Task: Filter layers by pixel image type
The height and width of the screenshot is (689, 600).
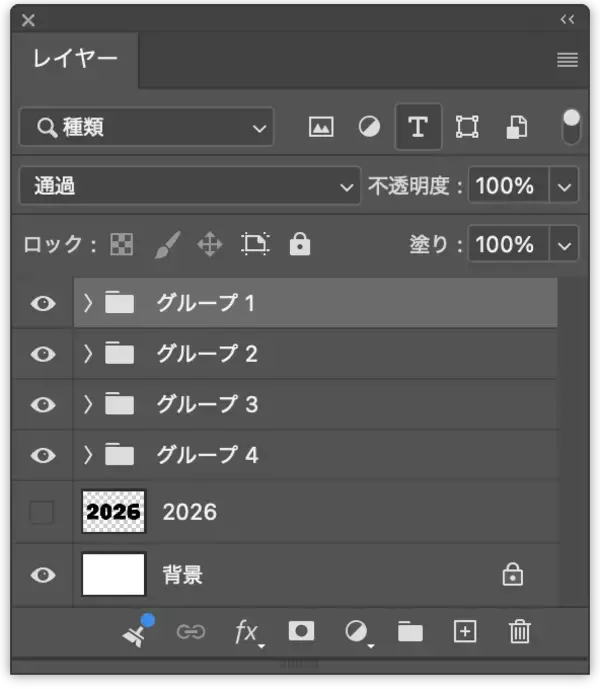Action: coord(321,127)
